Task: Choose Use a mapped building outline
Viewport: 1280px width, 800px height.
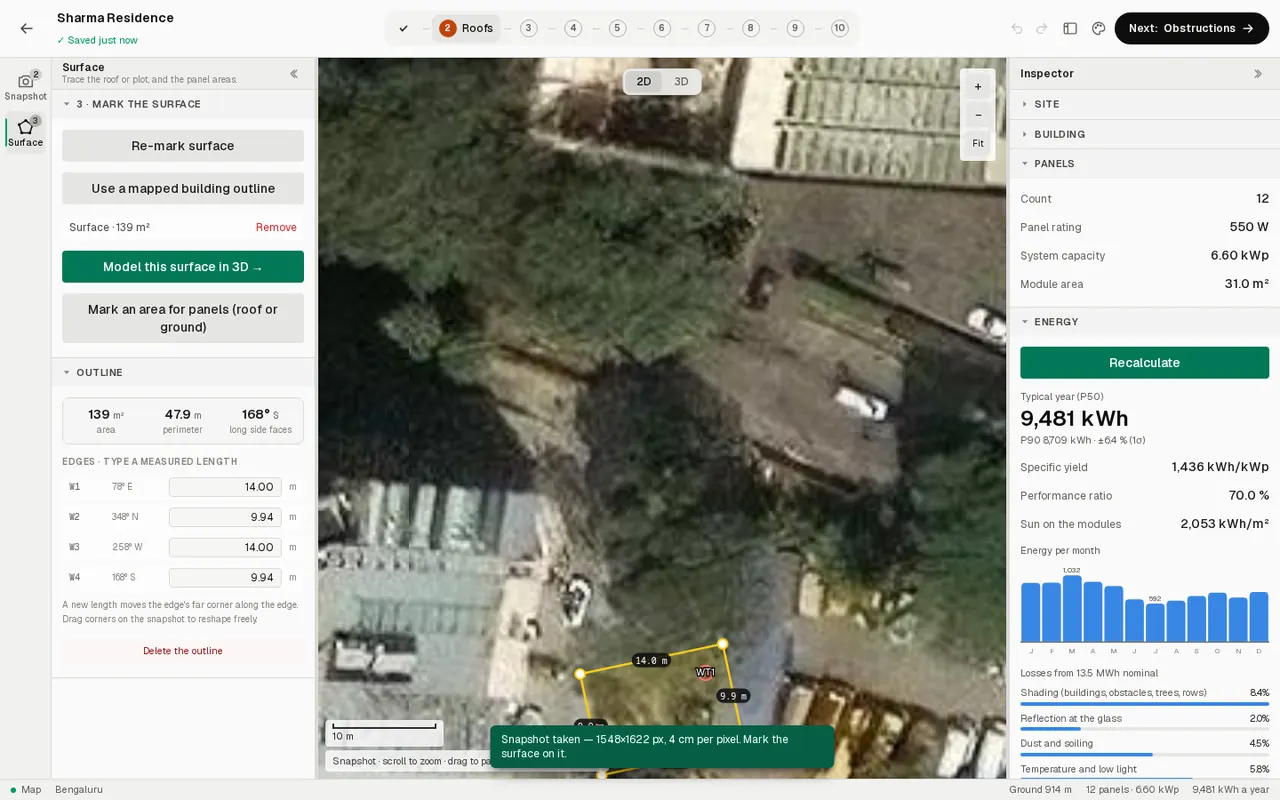Action: [x=183, y=189]
